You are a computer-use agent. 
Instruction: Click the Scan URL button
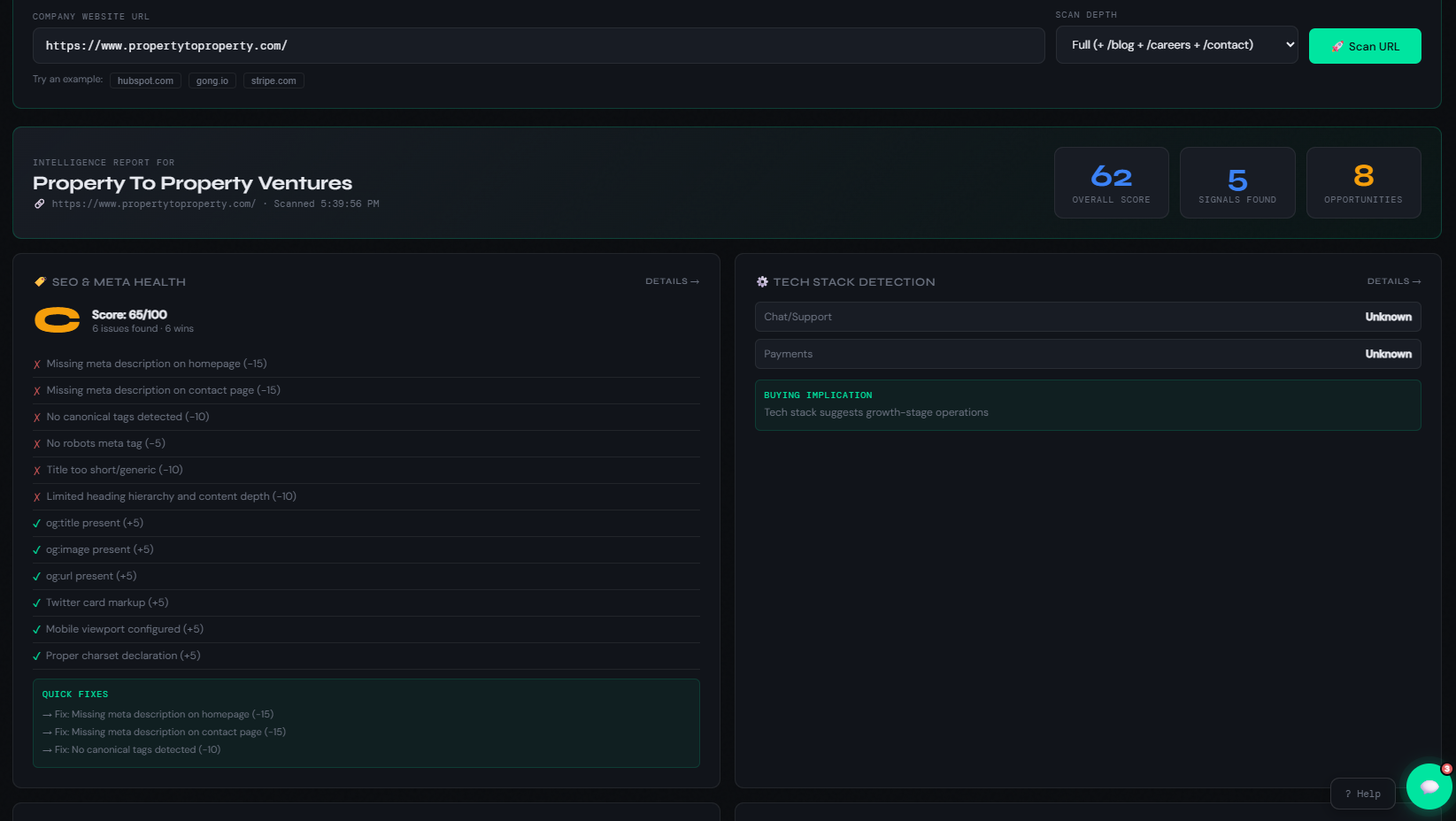tap(1365, 46)
